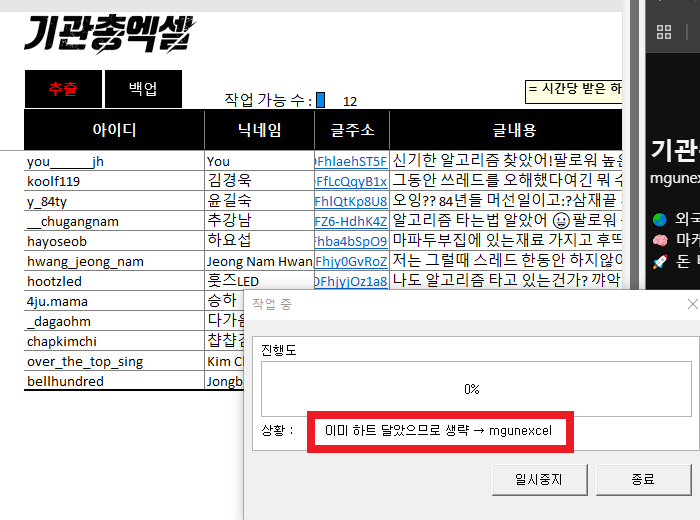Click the blue indicator next to 작업 가능 수

click(321, 100)
